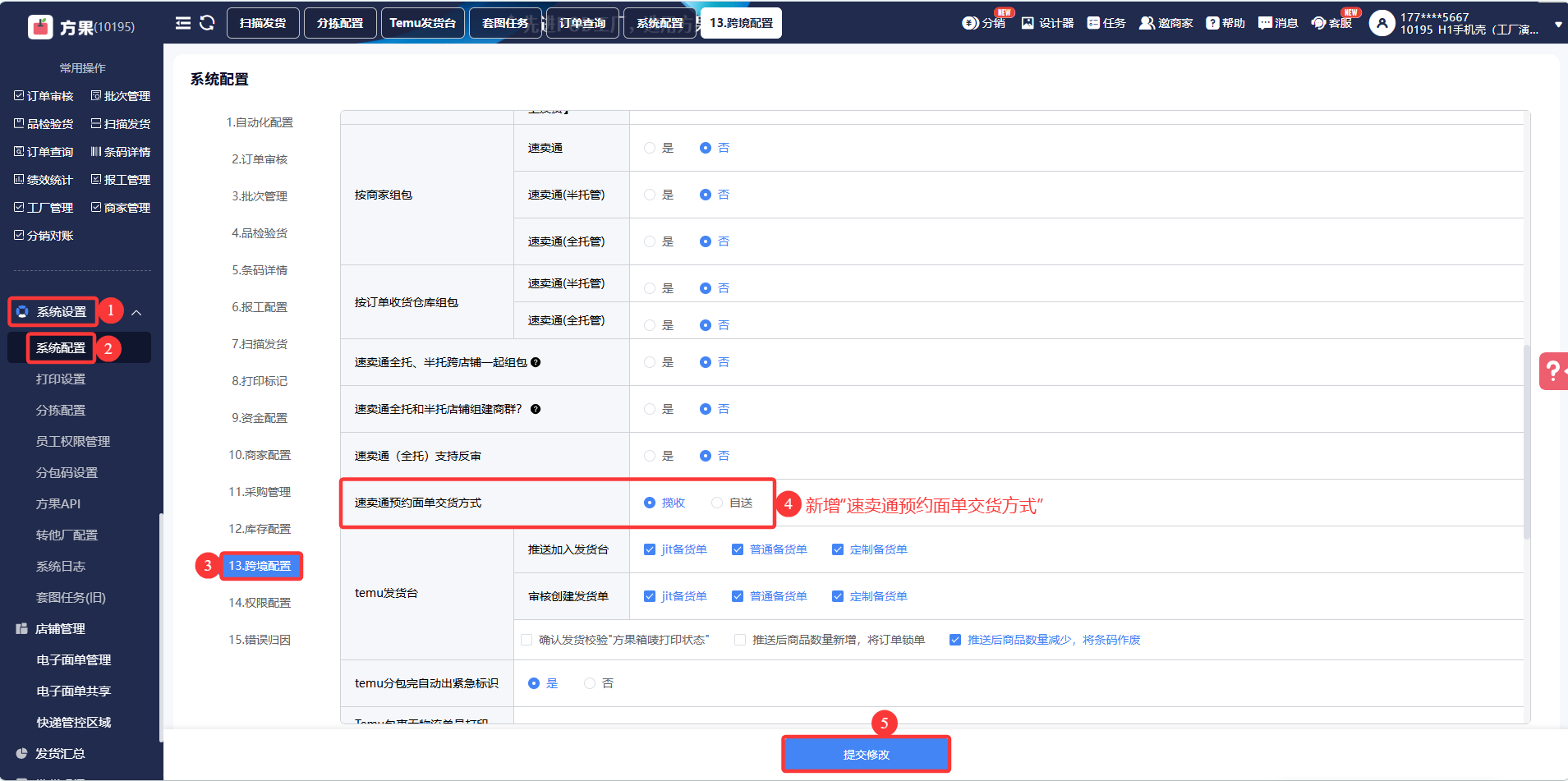Click help tooltip icon beside 速卖通全托、半托跨店铺一起组包
1568x781 pixels.
(536, 362)
